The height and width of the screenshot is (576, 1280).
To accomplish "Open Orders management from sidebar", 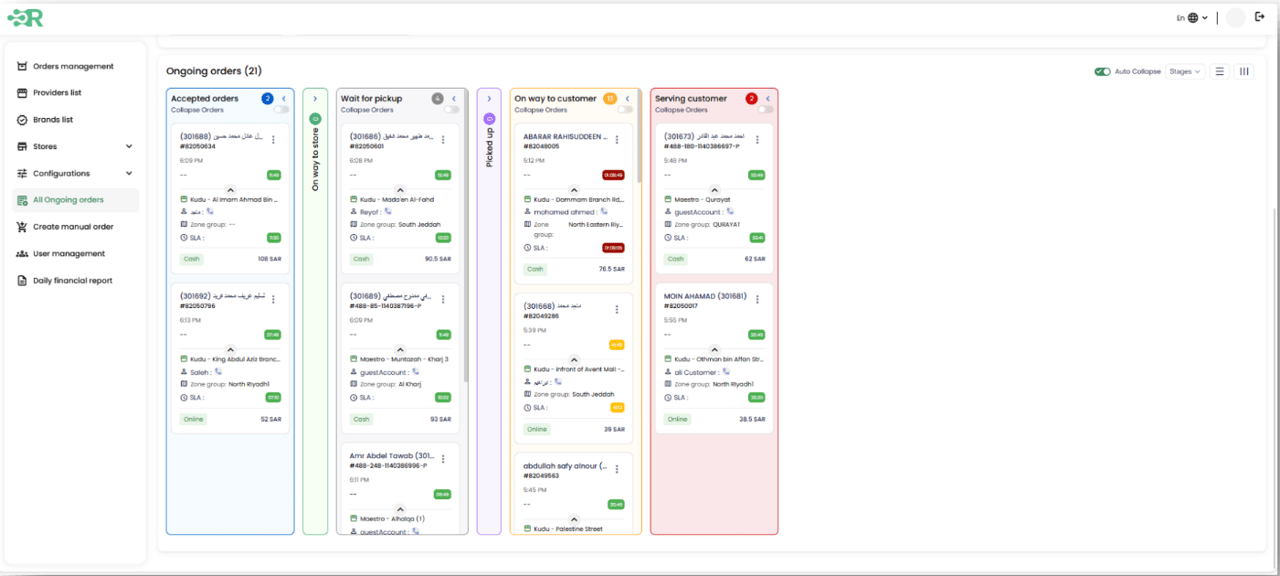I will 73,66.
